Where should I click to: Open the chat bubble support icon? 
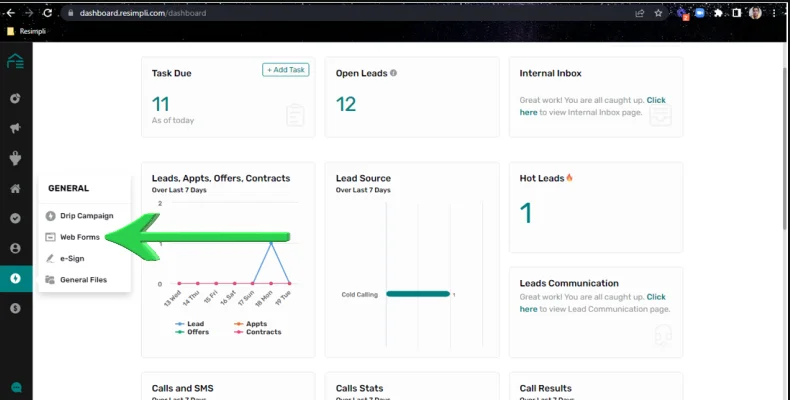click(16, 387)
